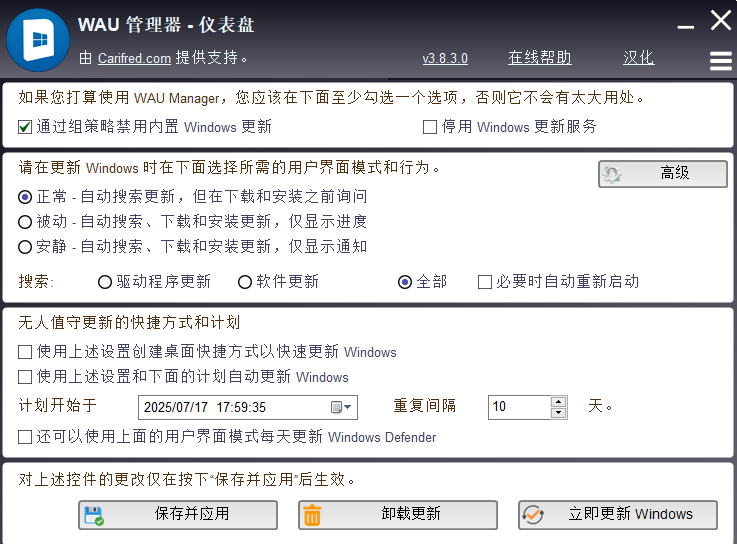Choose 驱动程序更新 search option

pyautogui.click(x=105, y=282)
